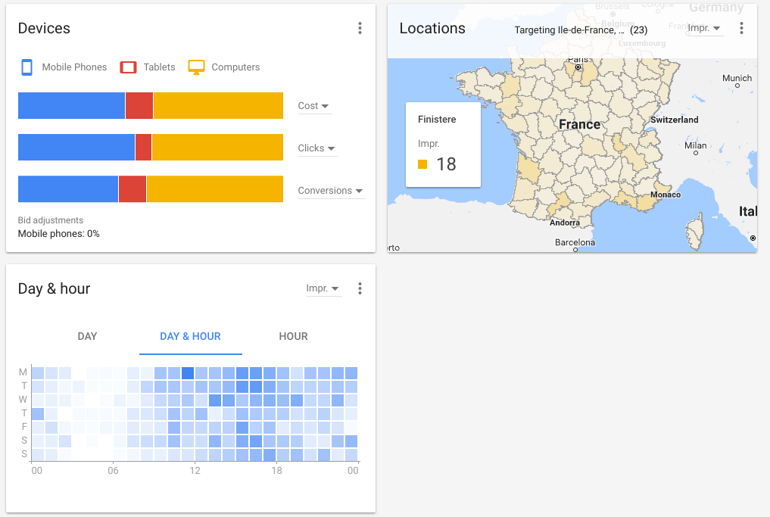Click the blue mobile segment of Cost bar

point(71,106)
